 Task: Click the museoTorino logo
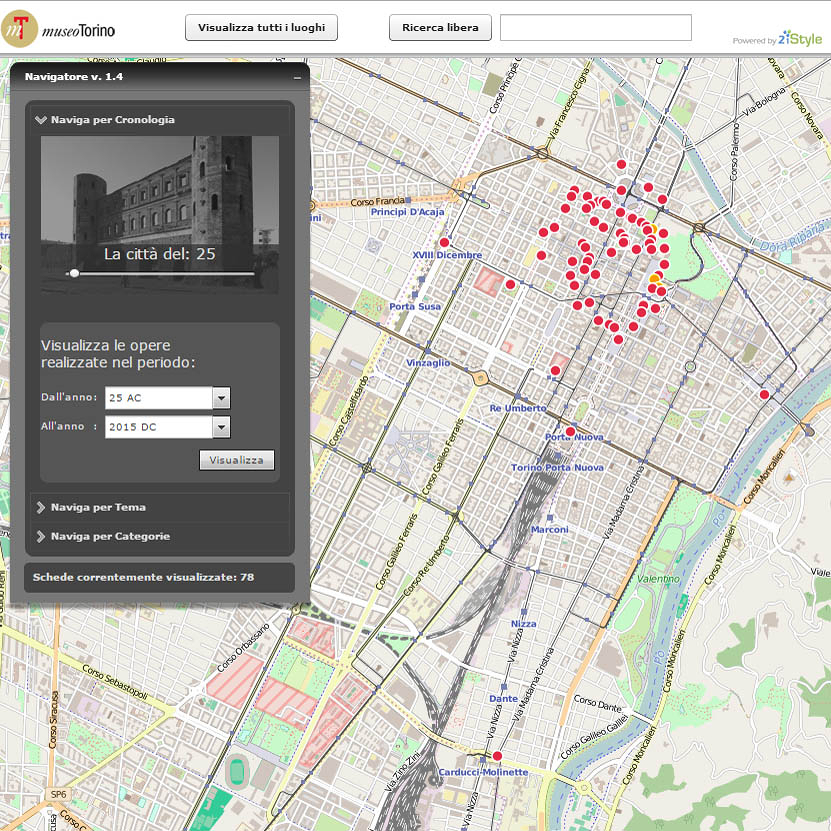click(58, 29)
